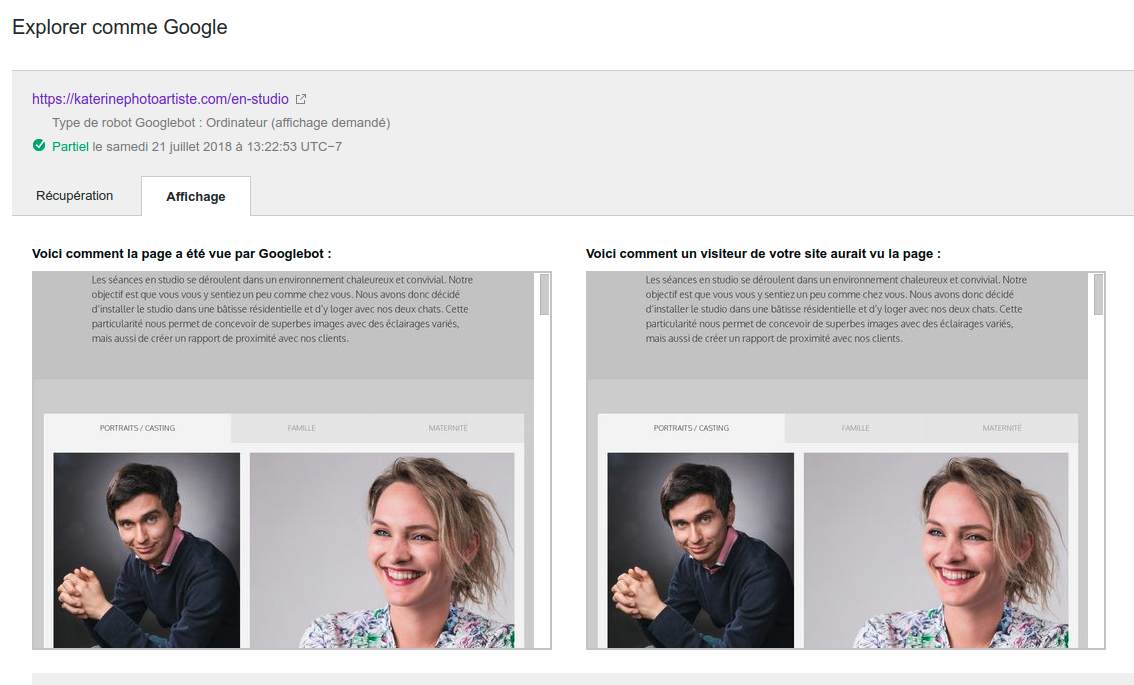Click man's portrait photo in Googlebot preview

[x=146, y=550]
